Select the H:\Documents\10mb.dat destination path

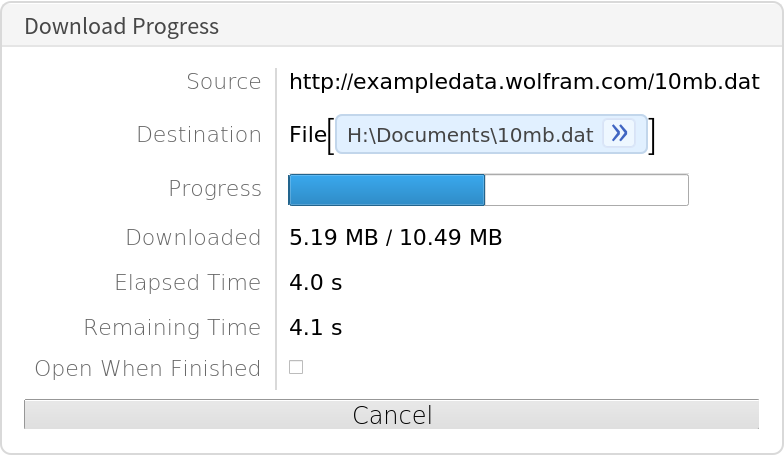point(470,135)
